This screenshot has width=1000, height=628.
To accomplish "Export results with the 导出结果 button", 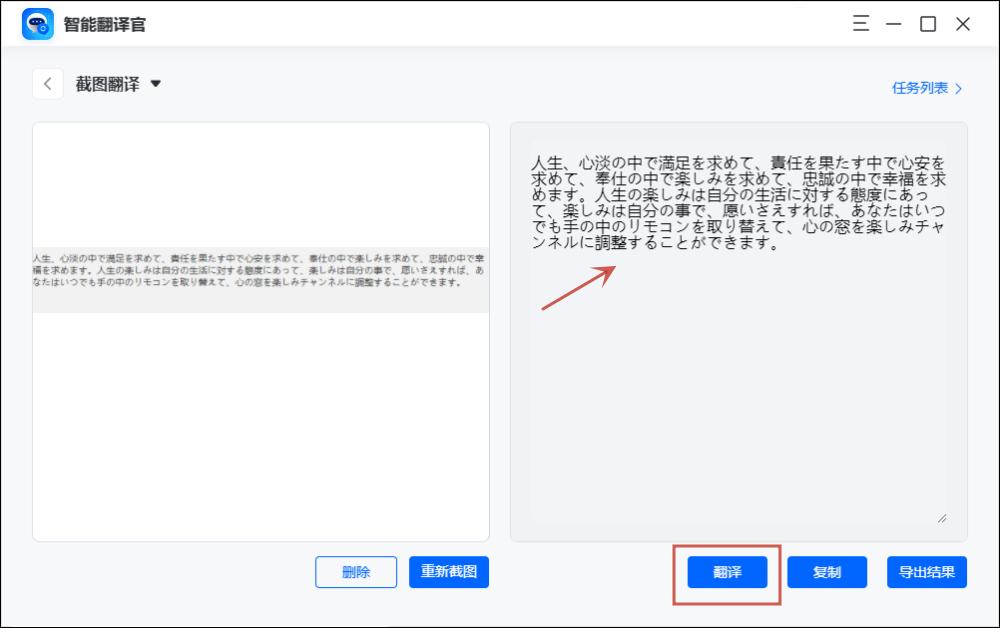I will 926,572.
